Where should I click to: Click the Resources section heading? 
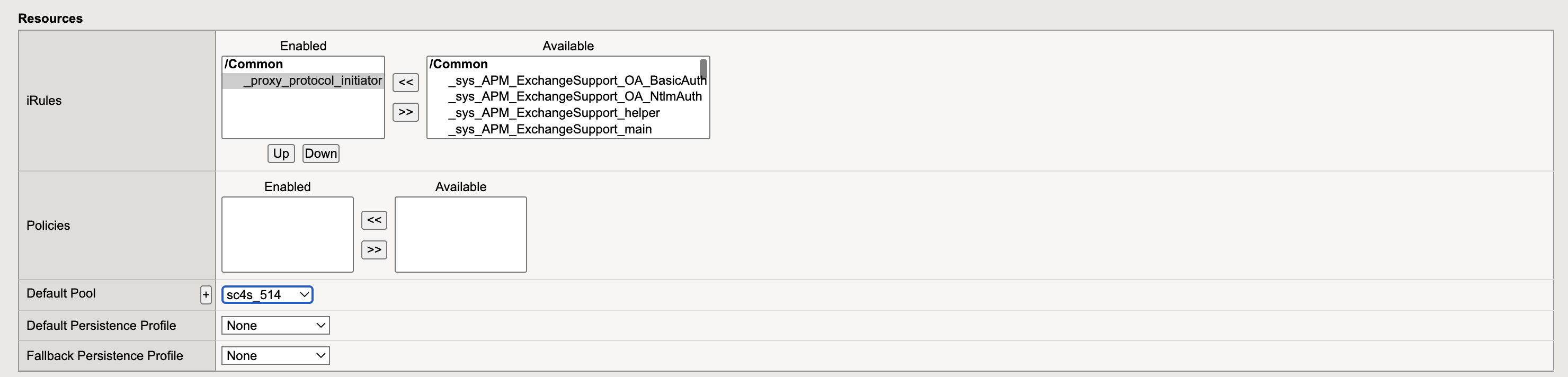click(x=51, y=18)
